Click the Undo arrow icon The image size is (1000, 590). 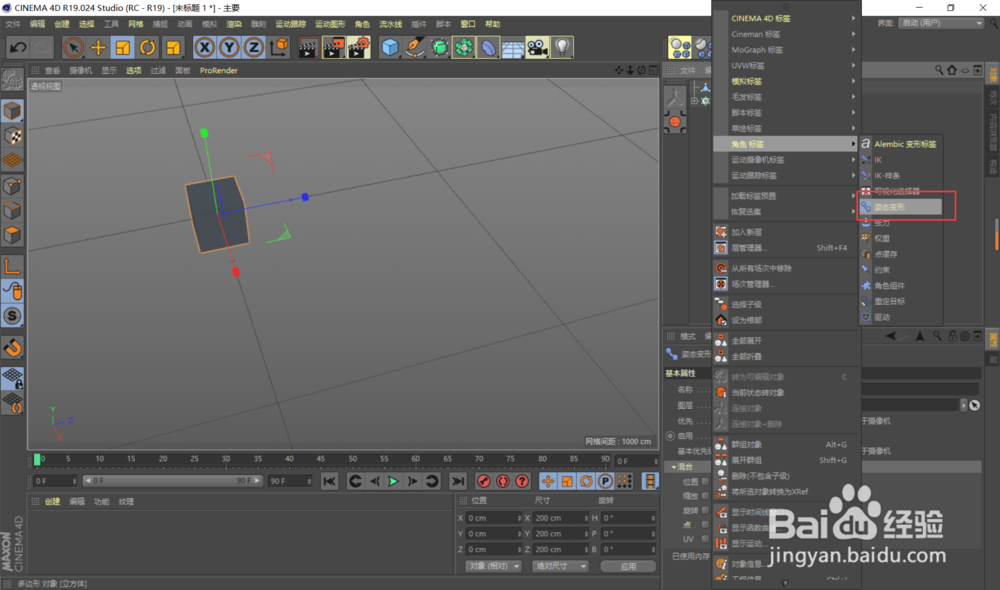coord(18,47)
